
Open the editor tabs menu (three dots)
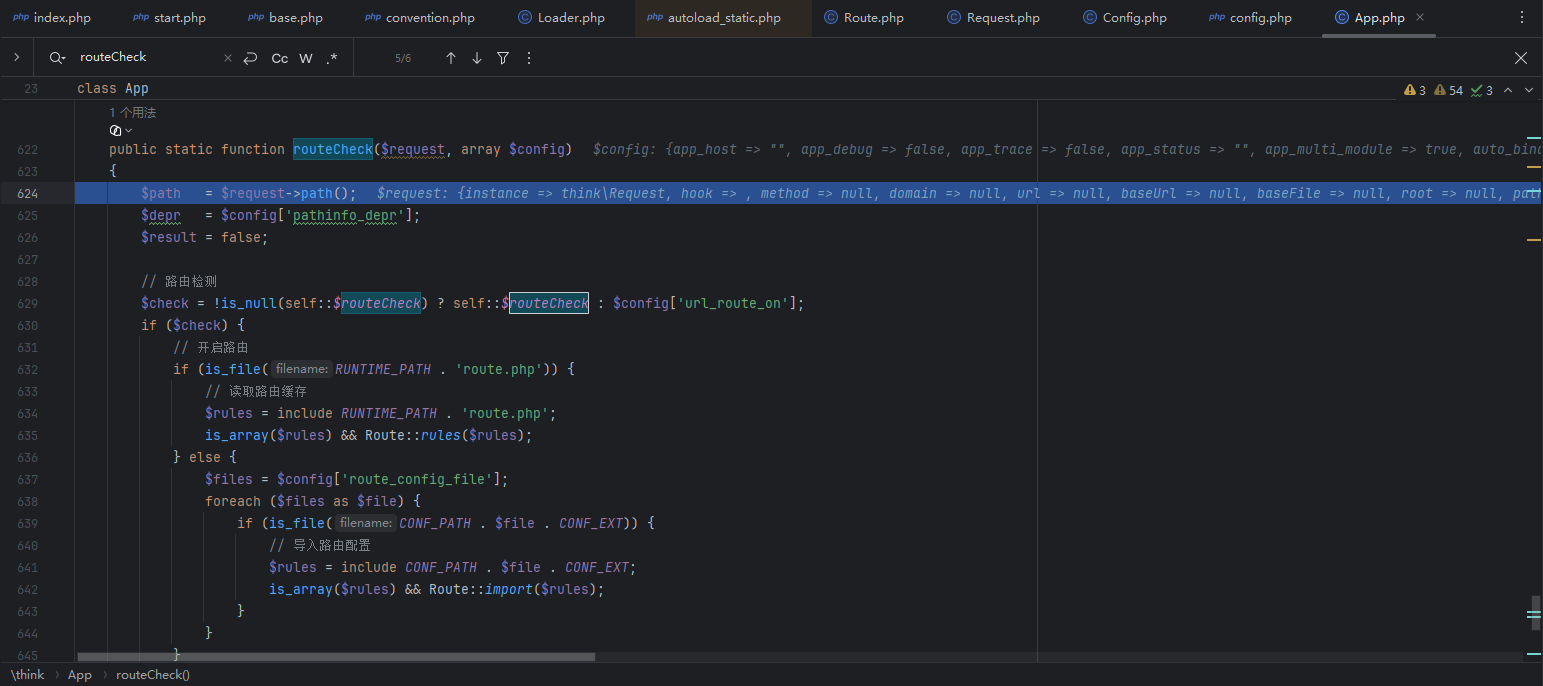coord(1521,18)
